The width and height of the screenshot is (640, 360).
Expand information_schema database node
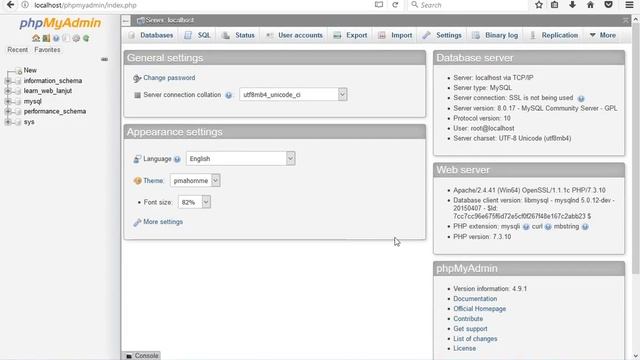point(8,81)
